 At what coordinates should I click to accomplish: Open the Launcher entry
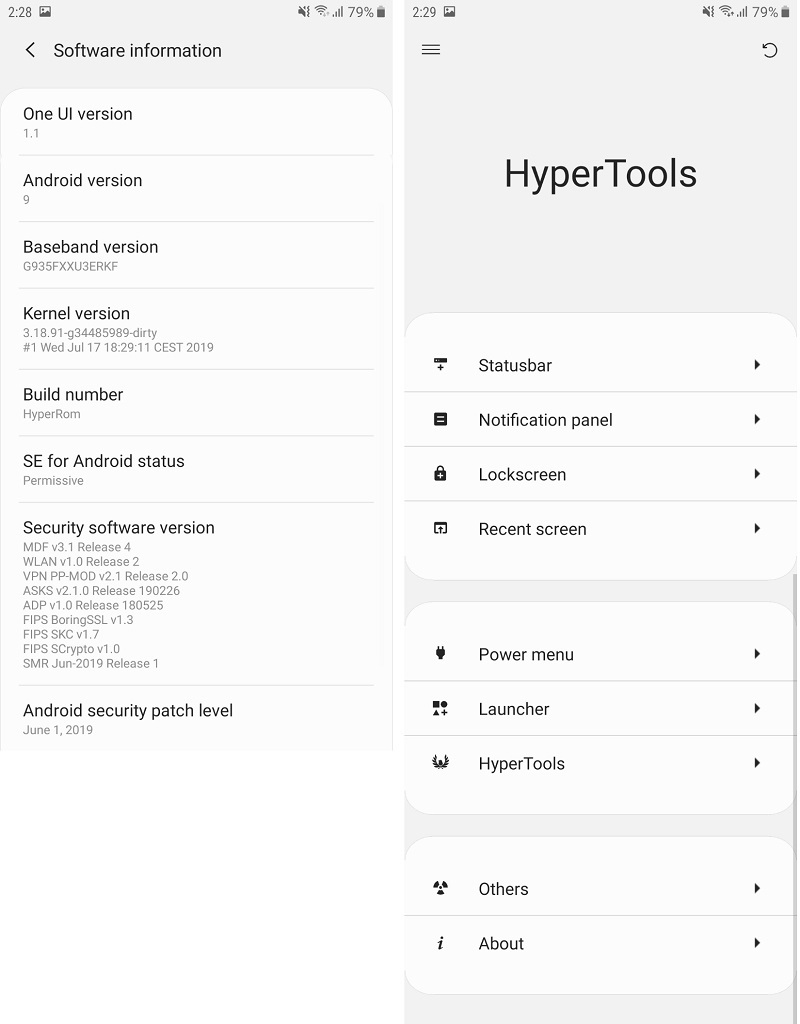pos(600,708)
